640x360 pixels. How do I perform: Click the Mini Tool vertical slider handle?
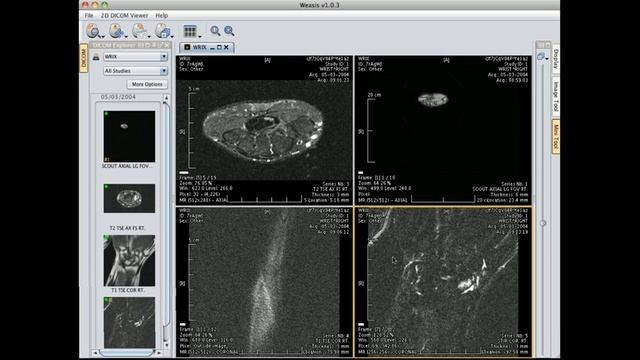543,223
